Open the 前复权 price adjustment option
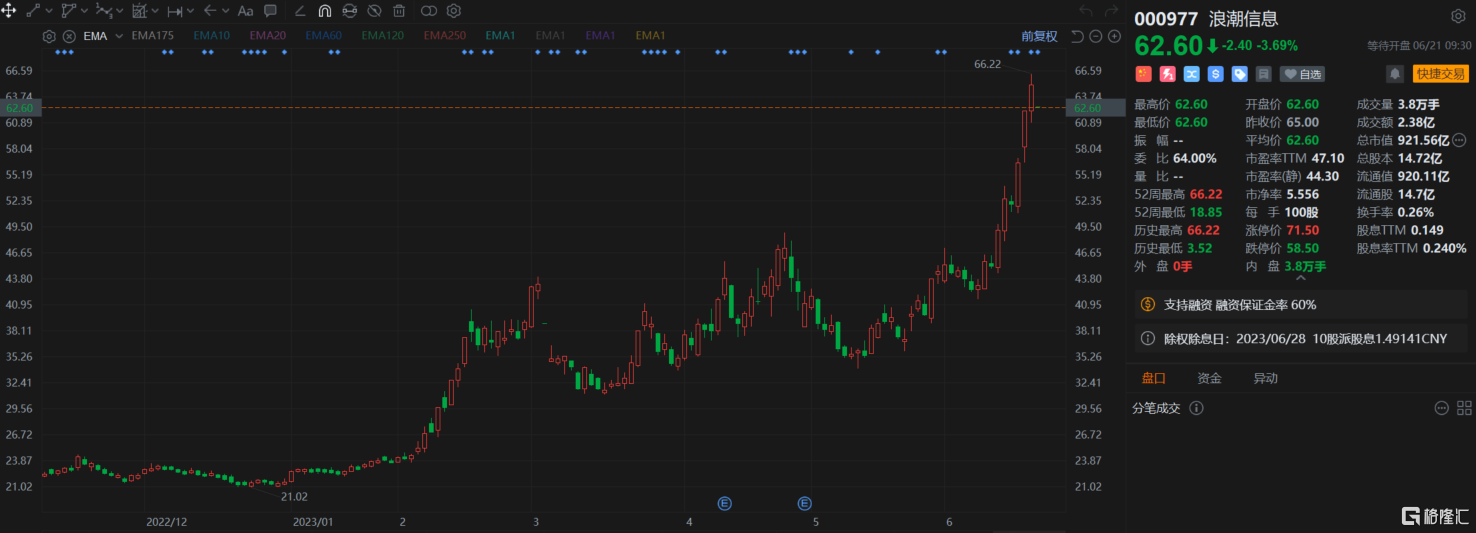This screenshot has width=1476, height=533. [x=1039, y=36]
